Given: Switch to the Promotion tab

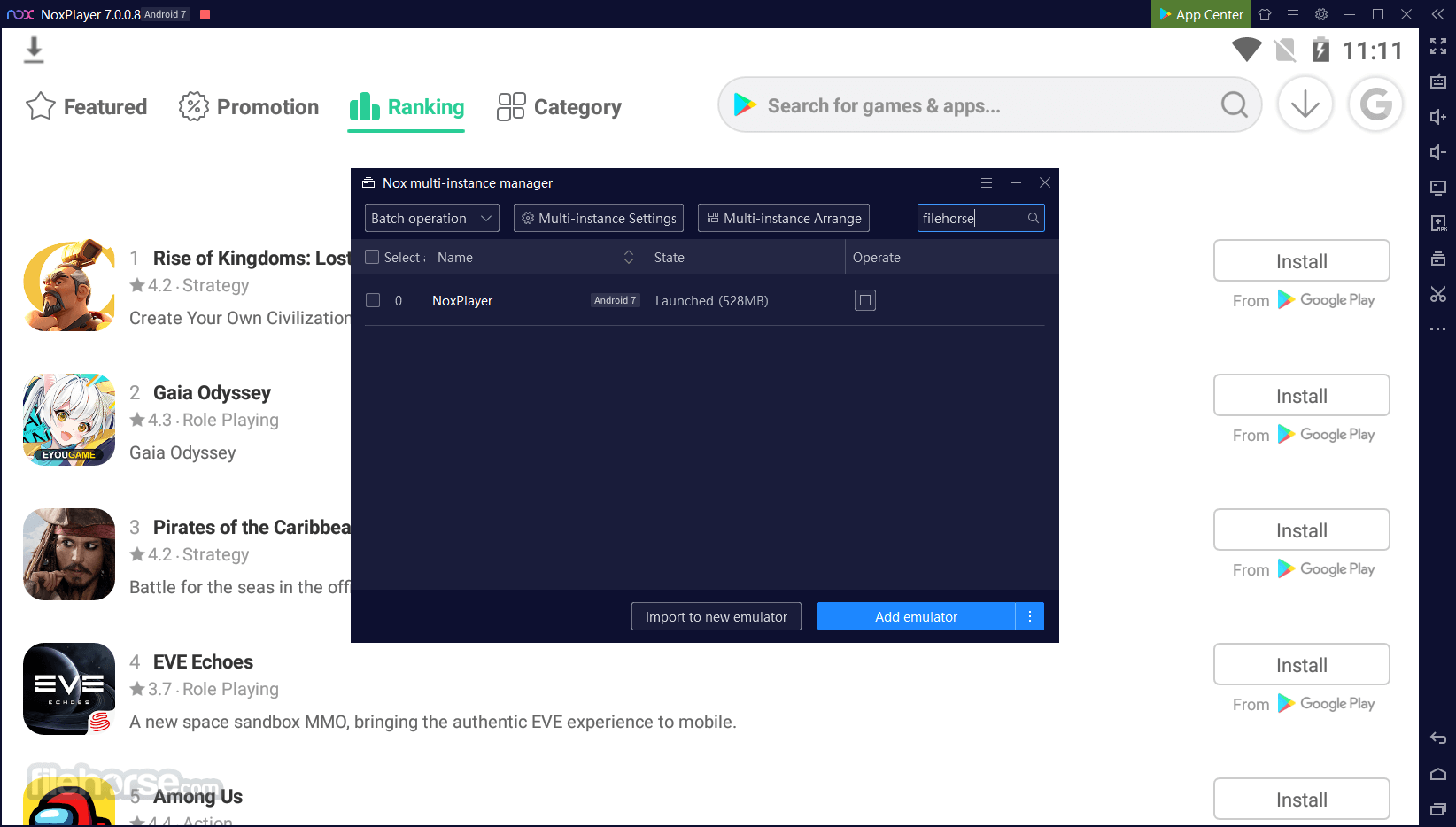Looking at the screenshot, I should coord(249,106).
